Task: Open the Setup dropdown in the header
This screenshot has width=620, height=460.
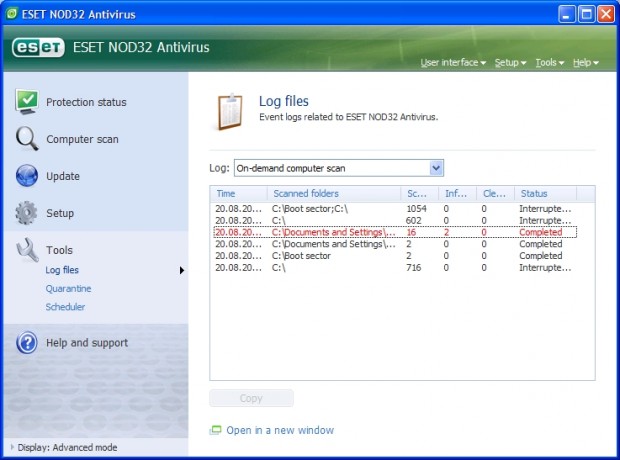Action: (x=510, y=62)
